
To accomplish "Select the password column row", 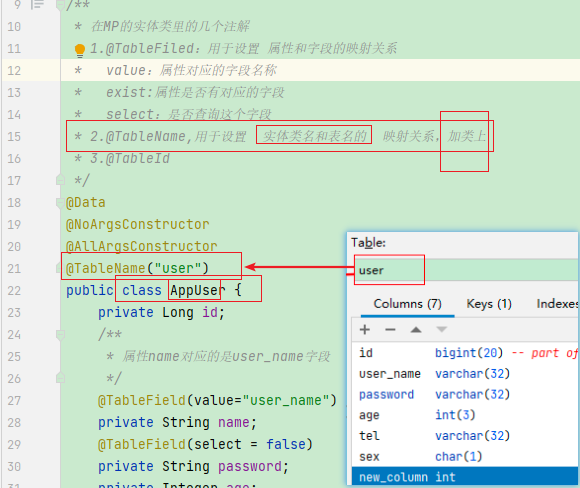I will click(x=465, y=394).
